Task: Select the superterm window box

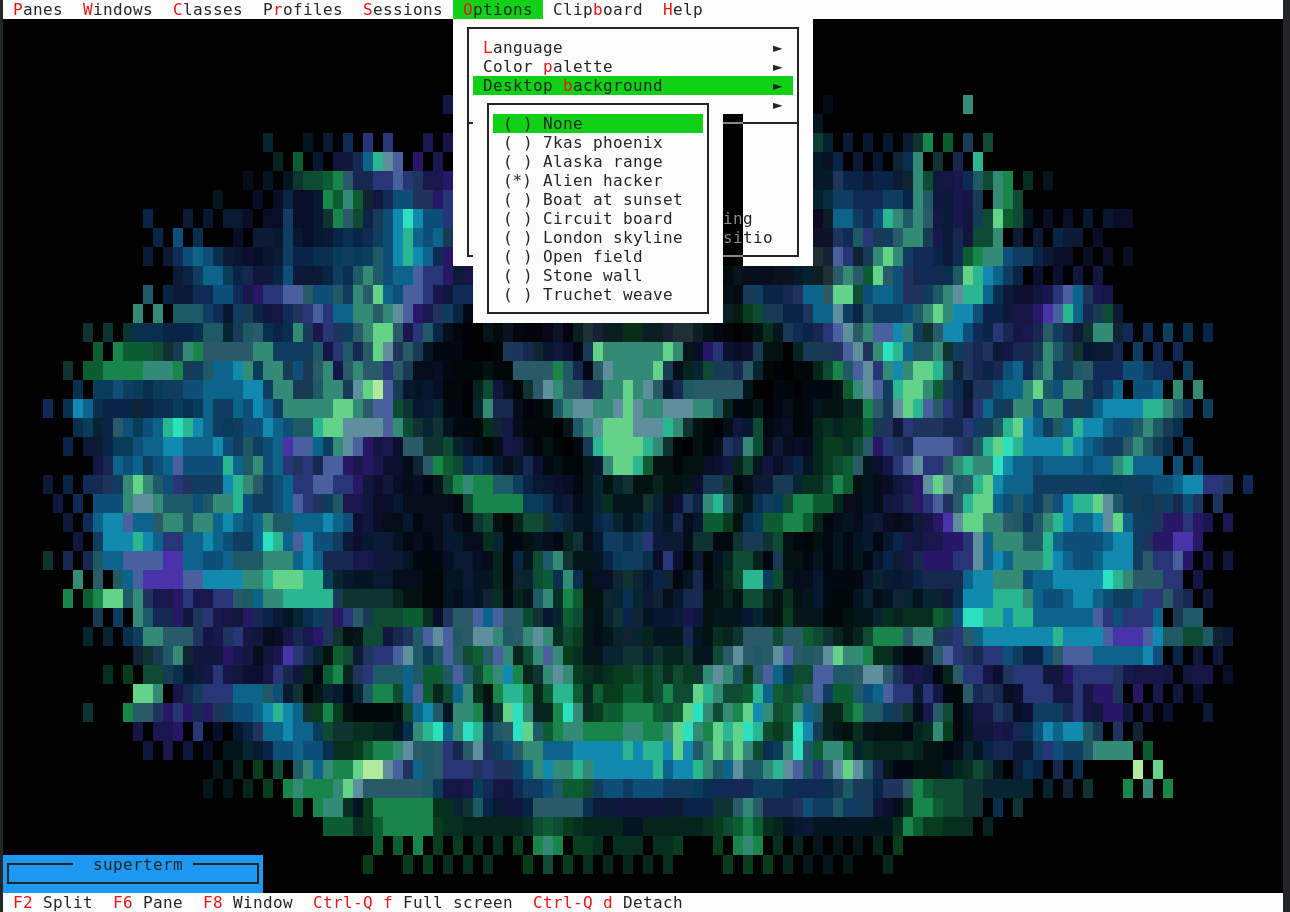Action: pyautogui.click(x=133, y=873)
